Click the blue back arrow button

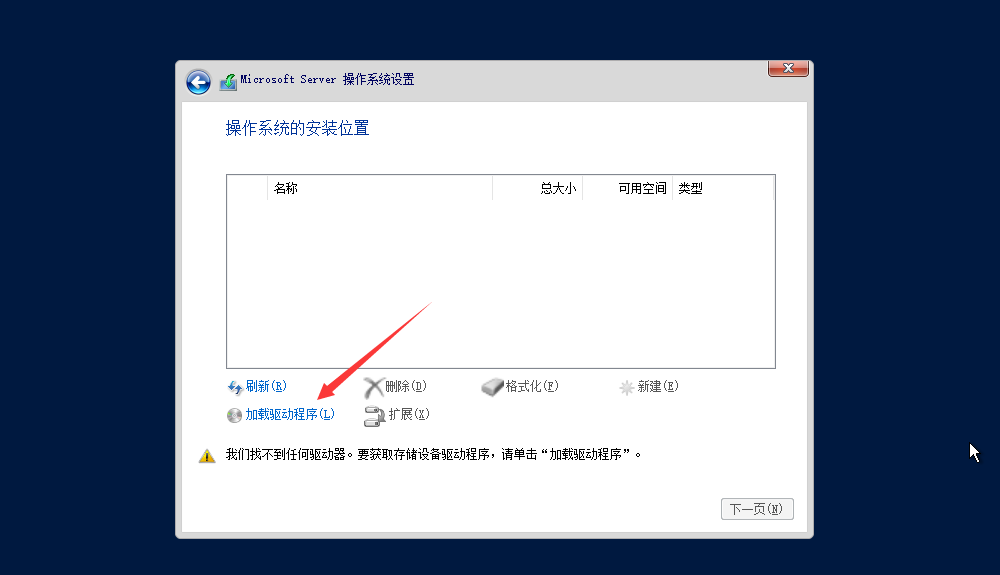pos(198,82)
